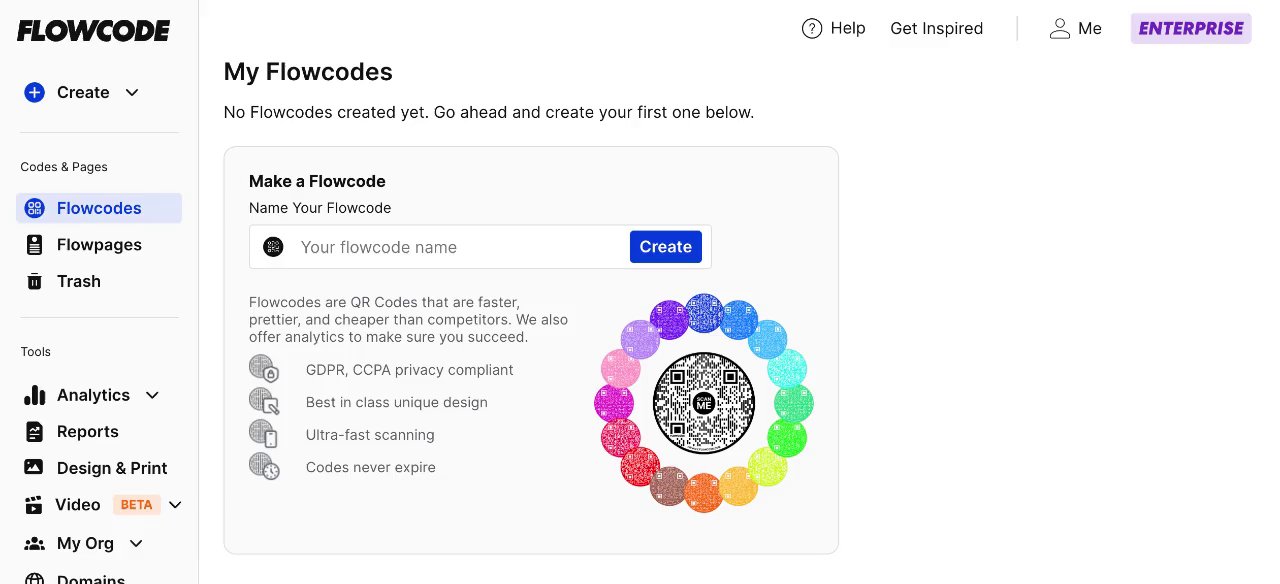Expand the Analytics submenu chevron
This screenshot has width=1280, height=584.
pos(153,395)
